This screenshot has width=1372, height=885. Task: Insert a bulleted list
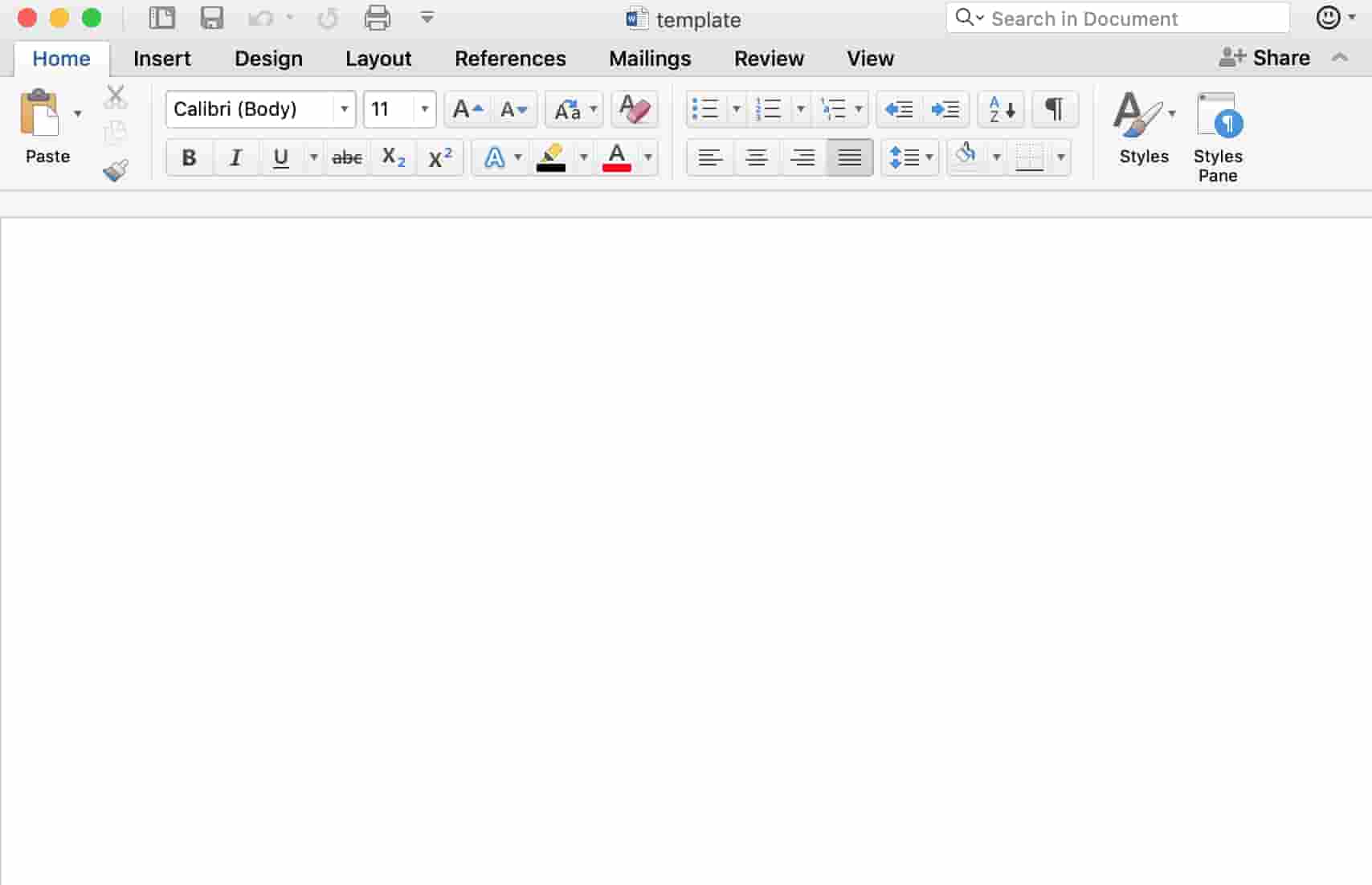705,109
